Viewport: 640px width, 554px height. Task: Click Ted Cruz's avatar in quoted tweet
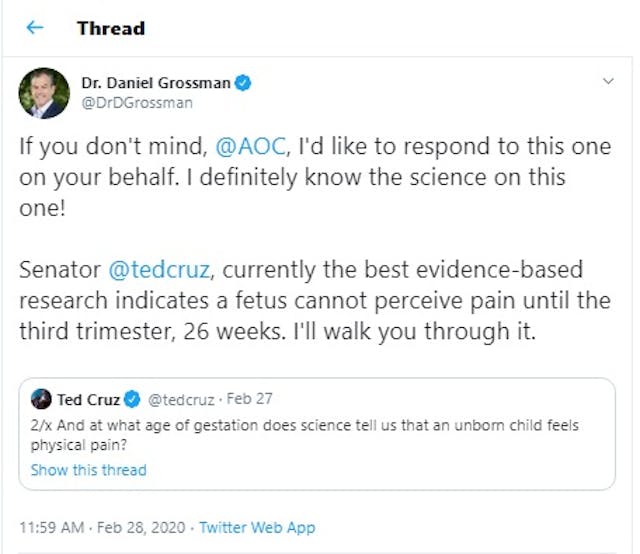41,399
